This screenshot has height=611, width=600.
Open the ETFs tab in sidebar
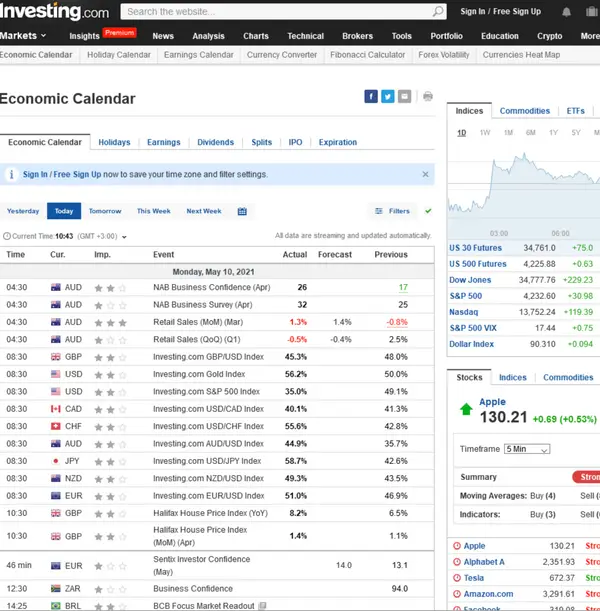pos(575,111)
